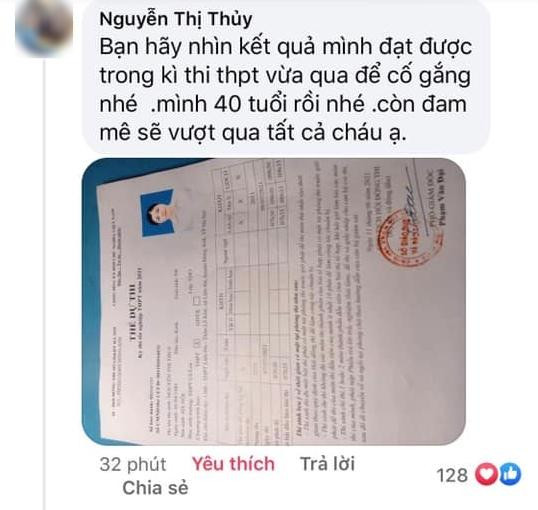Select the comment text bubble
The height and width of the screenshot is (510, 538).
pos(285,78)
